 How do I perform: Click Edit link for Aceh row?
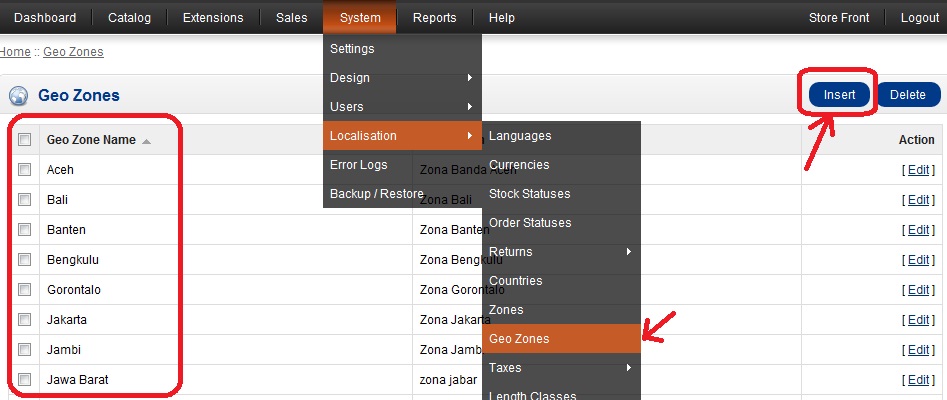pos(917,170)
